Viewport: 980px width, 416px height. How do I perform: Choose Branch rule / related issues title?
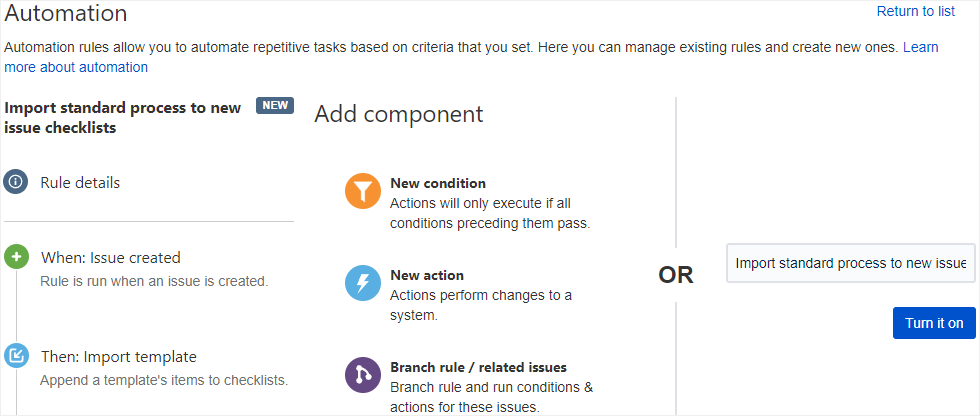pyautogui.click(x=478, y=367)
